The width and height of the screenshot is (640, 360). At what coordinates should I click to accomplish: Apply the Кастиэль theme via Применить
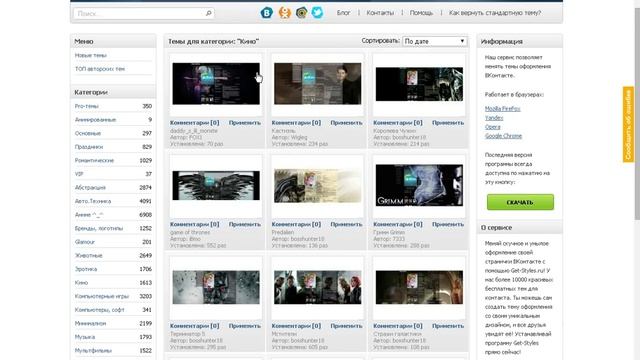click(x=346, y=122)
